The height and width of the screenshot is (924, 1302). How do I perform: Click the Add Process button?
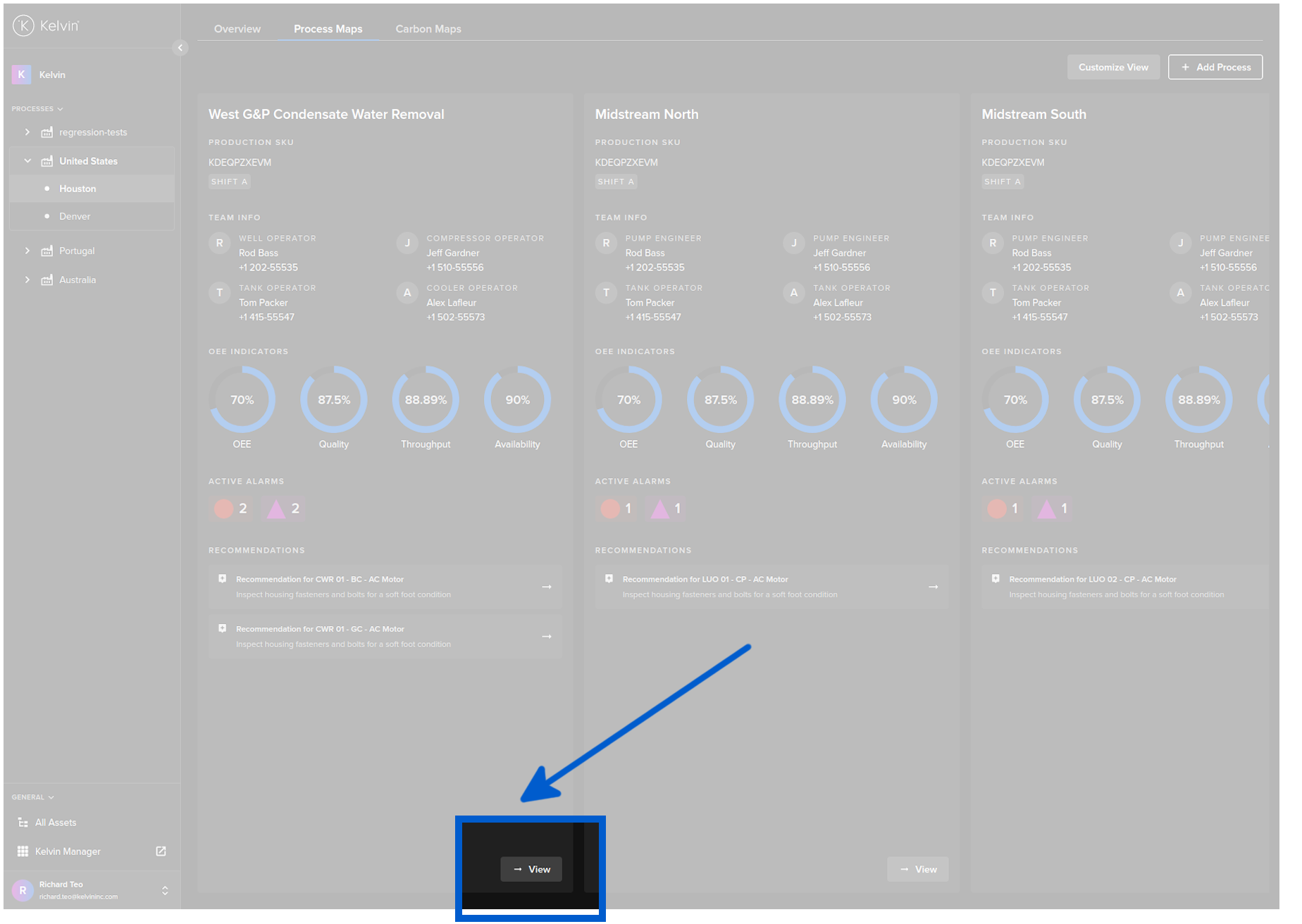[x=1215, y=67]
